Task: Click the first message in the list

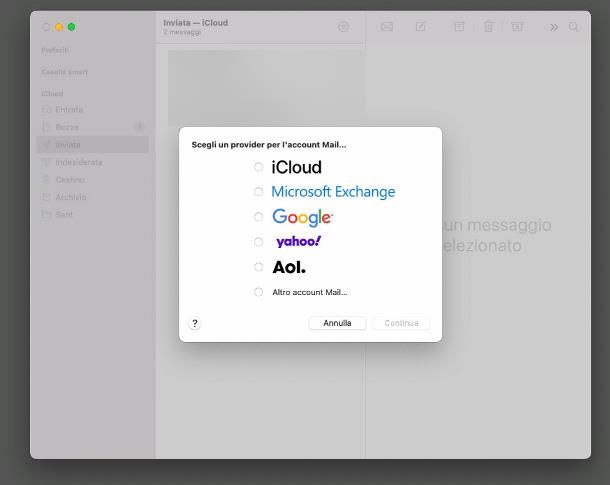Action: [x=266, y=88]
